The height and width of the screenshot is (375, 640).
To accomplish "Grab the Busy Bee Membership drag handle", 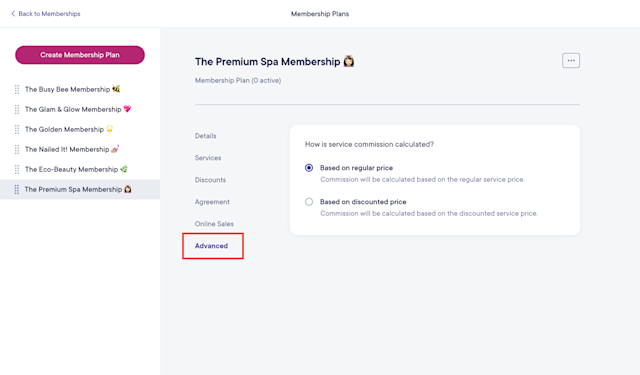I will [17, 89].
